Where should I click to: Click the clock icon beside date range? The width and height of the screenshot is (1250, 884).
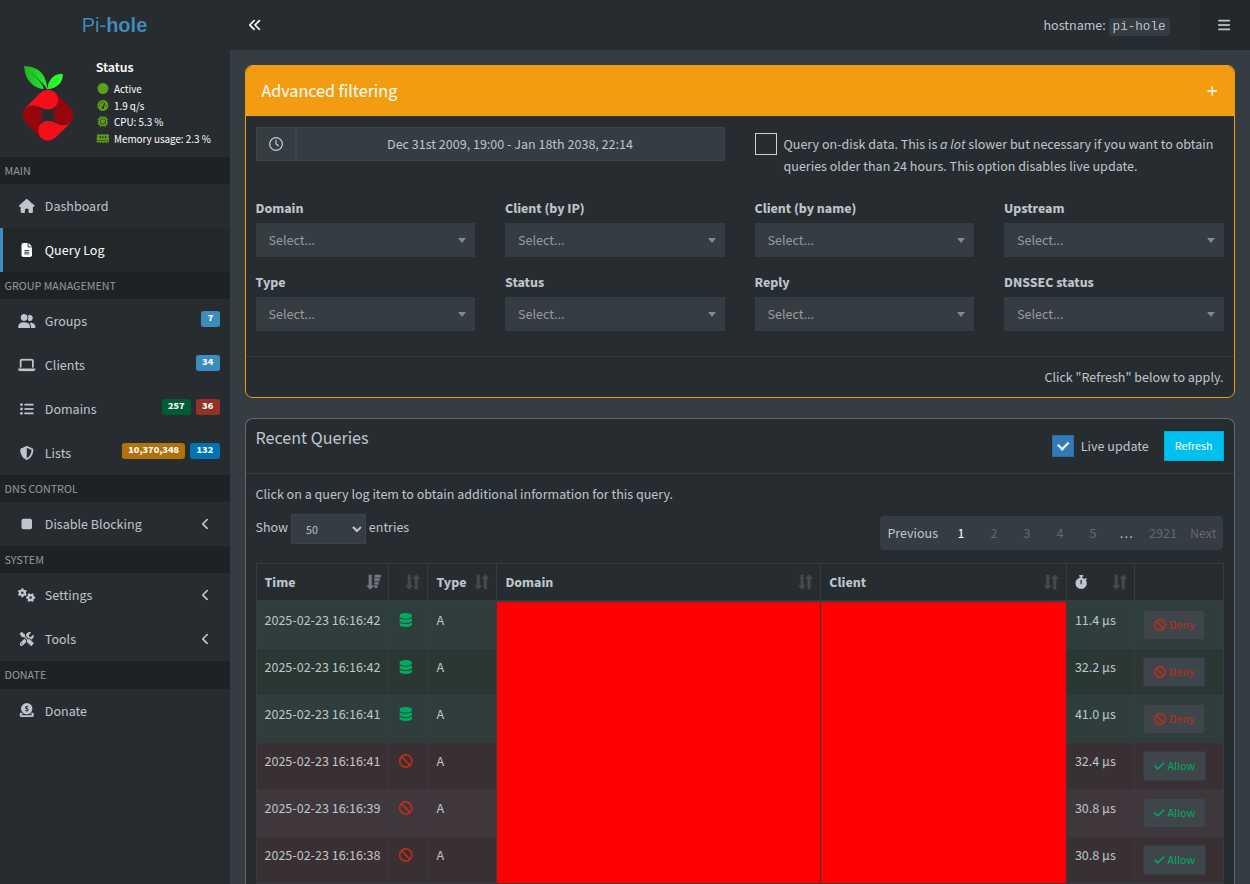[276, 144]
